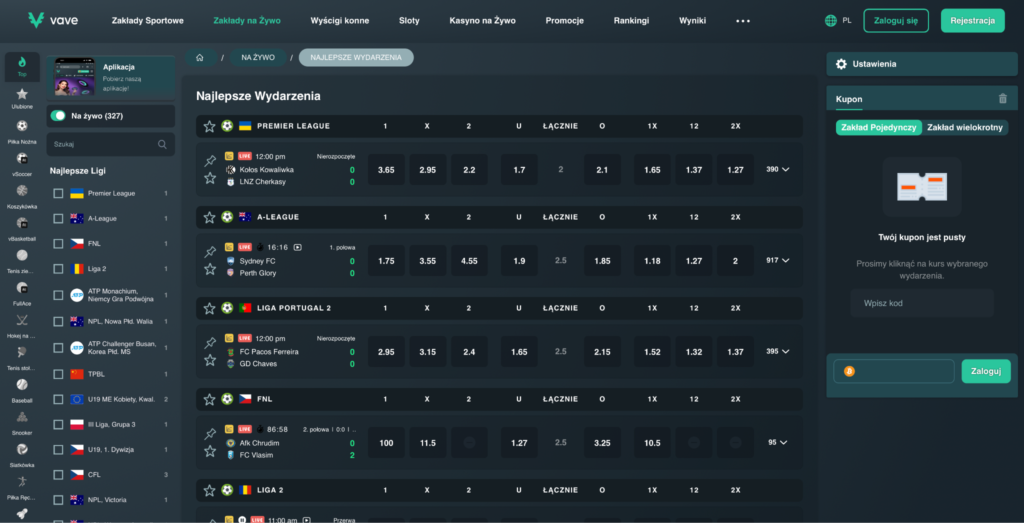The width and height of the screenshot is (1024, 523).
Task: Open Ustawienia settings gear
Action: (x=841, y=64)
